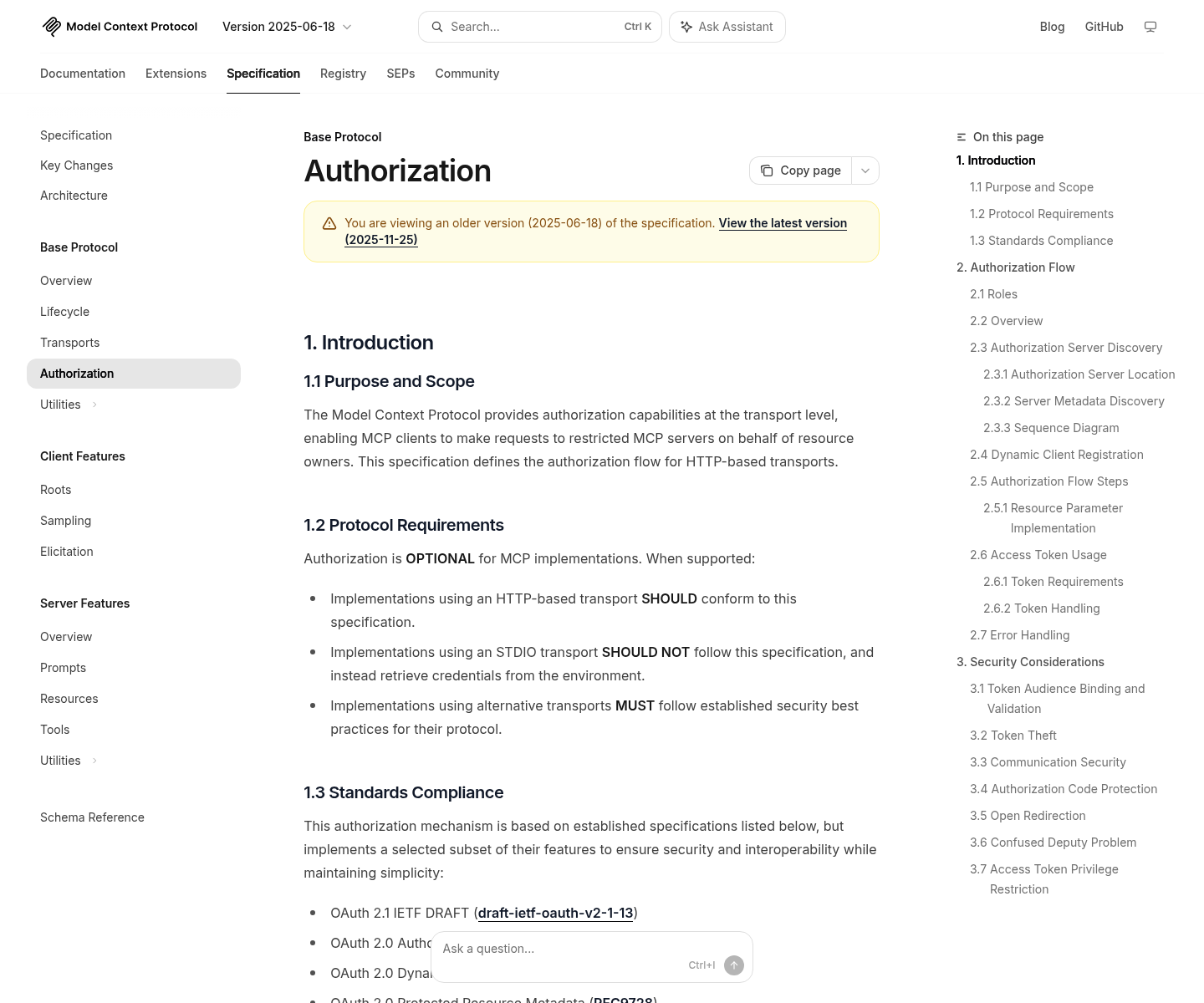
Task: Follow View the latest version link
Action: click(x=783, y=223)
